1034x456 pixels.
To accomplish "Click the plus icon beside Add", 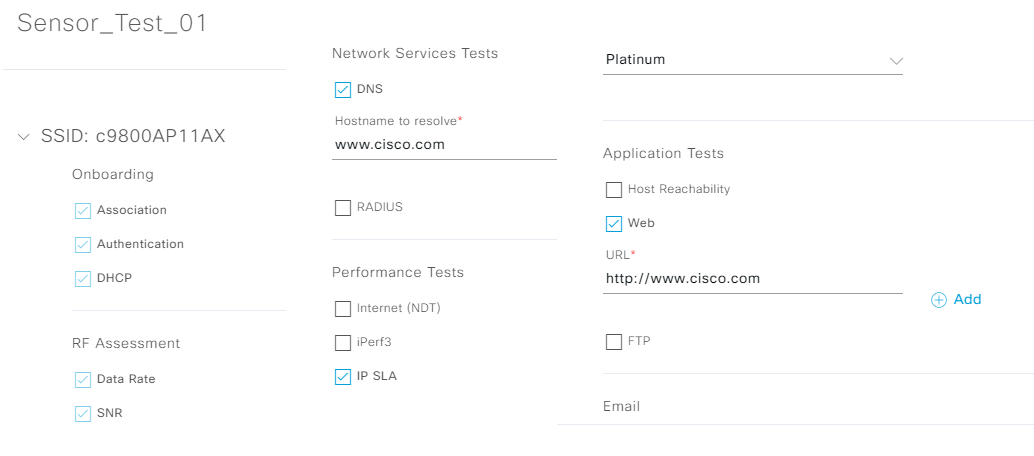I will tap(938, 300).
